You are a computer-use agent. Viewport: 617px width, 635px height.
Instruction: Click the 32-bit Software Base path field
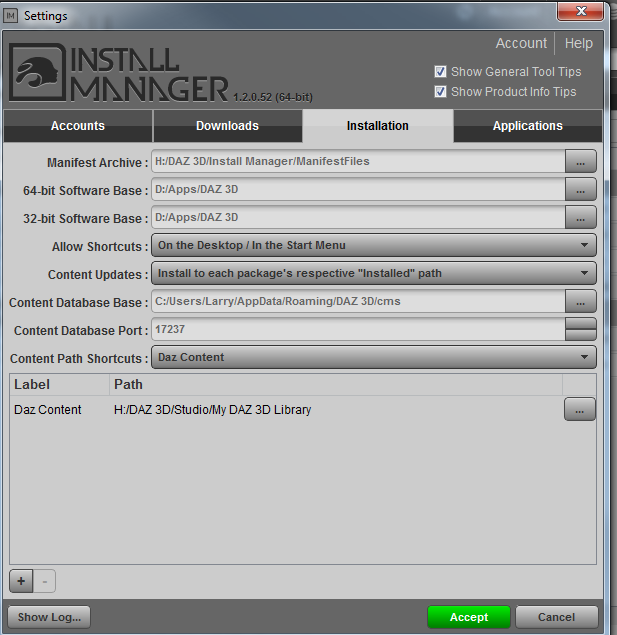coord(358,217)
